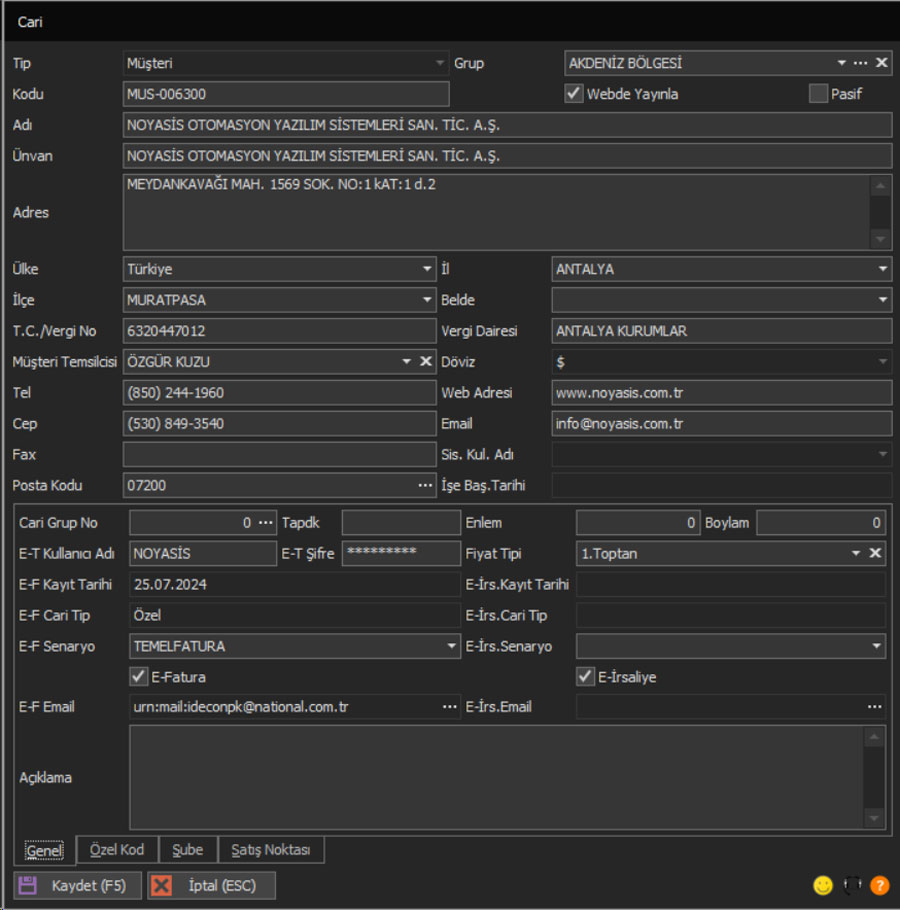Open the E-F Email ellipsis lookup
The height and width of the screenshot is (910, 900).
(450, 707)
